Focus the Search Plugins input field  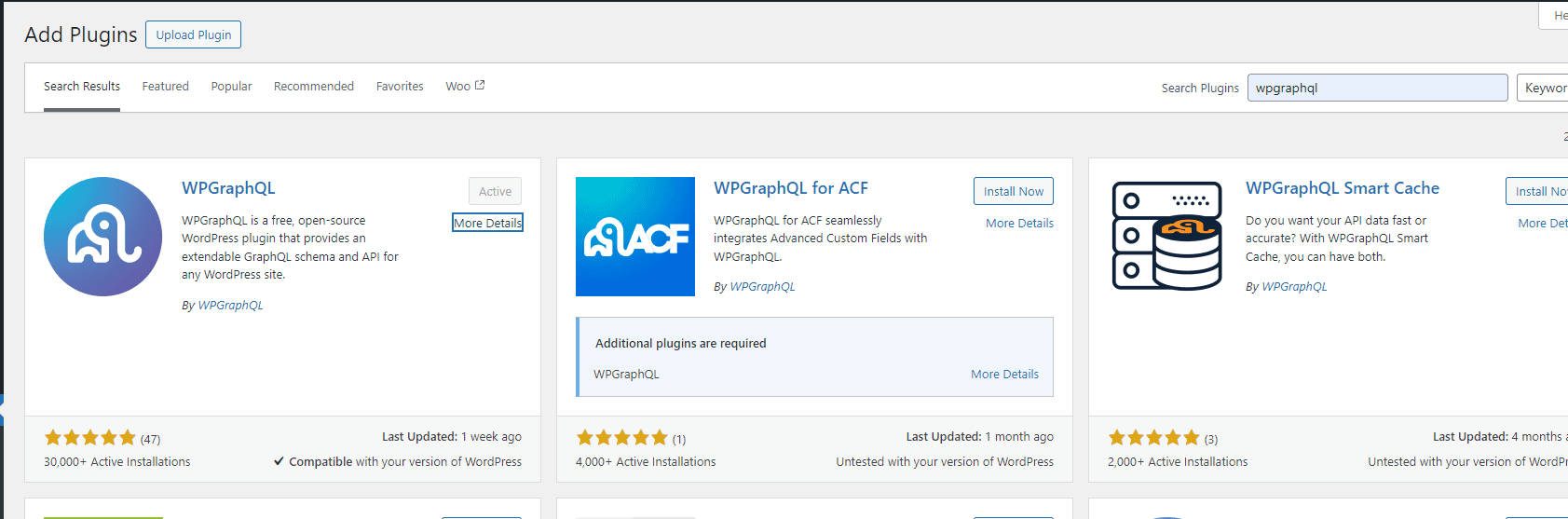pyautogui.click(x=1377, y=88)
